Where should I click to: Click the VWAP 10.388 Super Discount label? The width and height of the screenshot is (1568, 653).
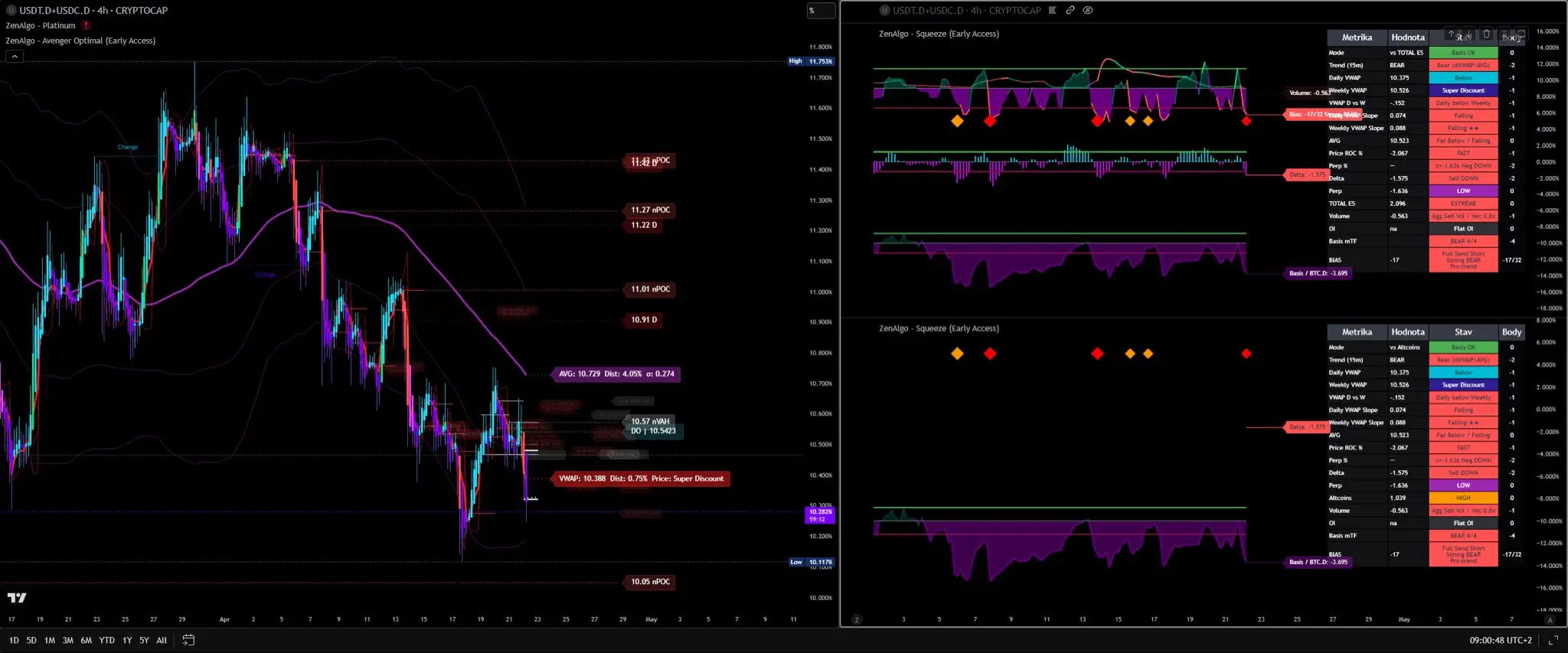coord(641,478)
